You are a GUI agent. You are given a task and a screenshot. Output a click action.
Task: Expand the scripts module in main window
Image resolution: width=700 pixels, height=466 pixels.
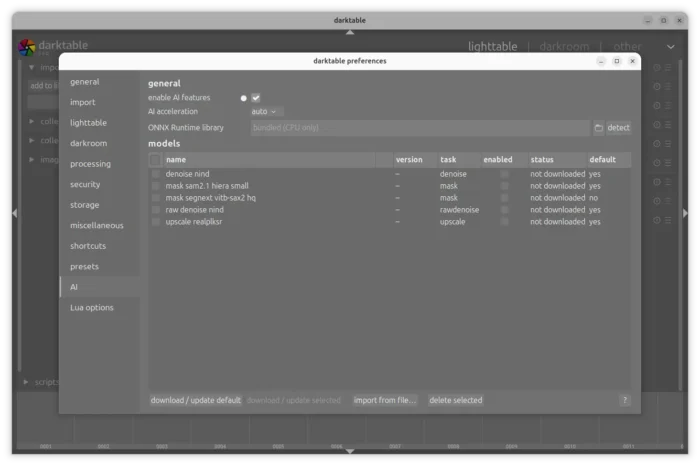[x=26, y=382]
